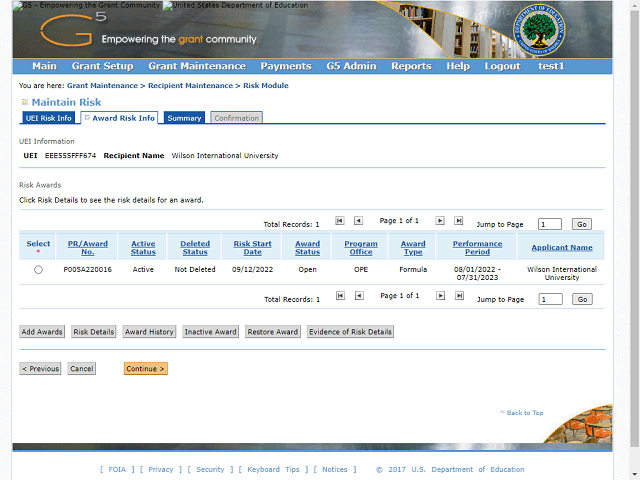Screen dimensions: 640x480
Task: Click the Confirmation tab
Action: (236, 118)
